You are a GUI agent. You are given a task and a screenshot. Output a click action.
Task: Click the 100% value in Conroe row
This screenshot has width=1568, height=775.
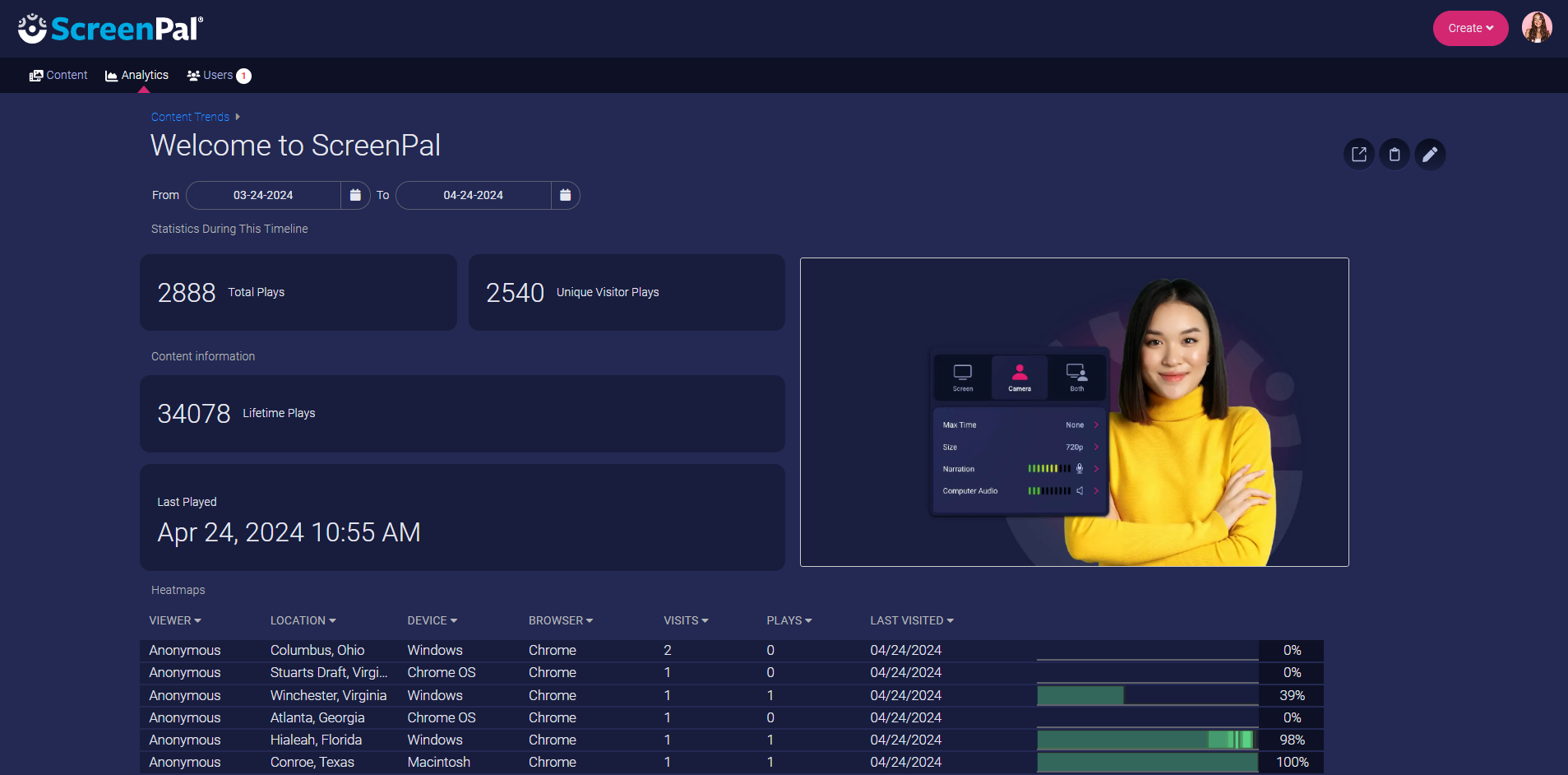1292,762
